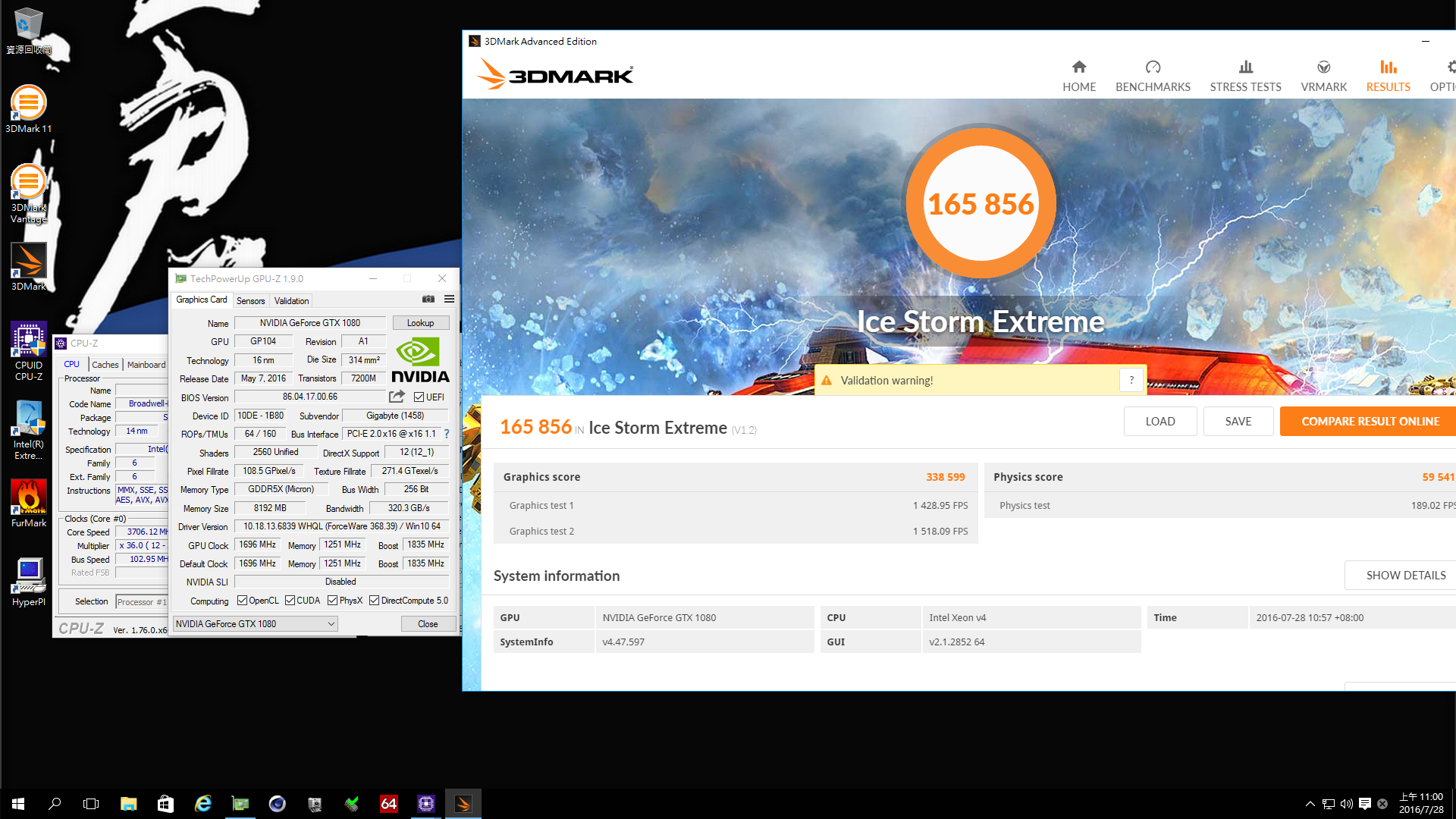
Task: Switch to GPU-Z Validation tab
Action: coord(291,301)
